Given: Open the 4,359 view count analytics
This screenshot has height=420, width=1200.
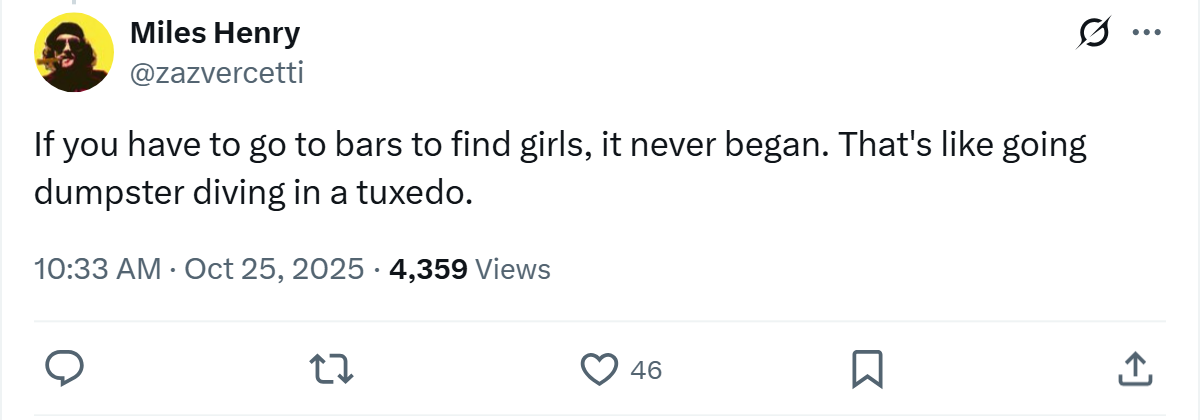Looking at the screenshot, I should [429, 269].
